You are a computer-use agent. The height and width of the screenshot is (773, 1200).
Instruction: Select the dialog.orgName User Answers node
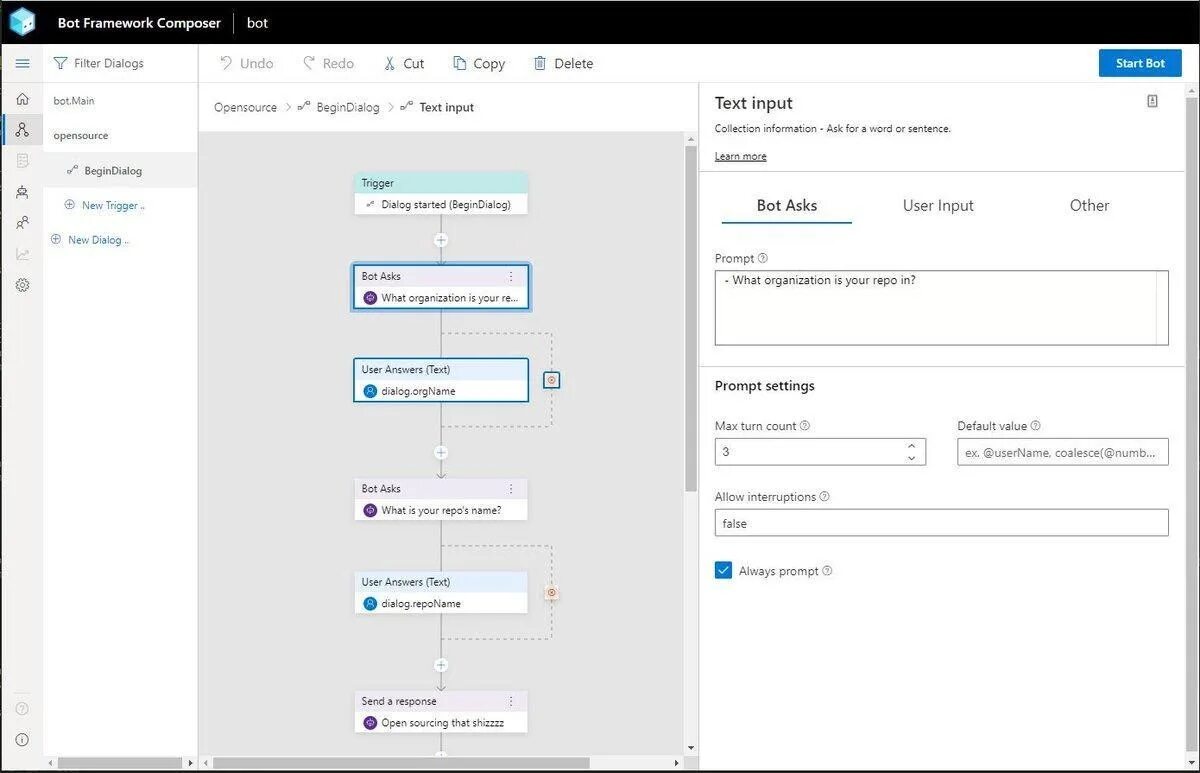click(x=441, y=380)
